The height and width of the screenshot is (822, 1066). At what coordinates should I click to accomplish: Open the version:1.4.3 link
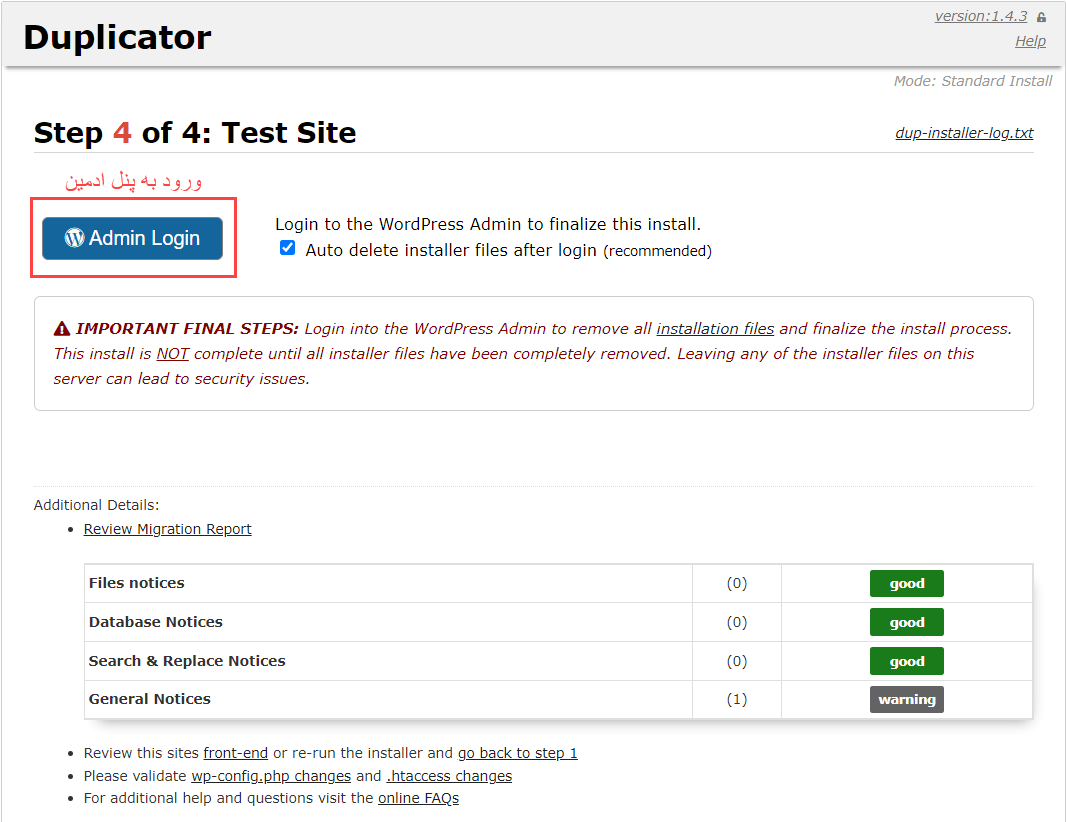[980, 16]
